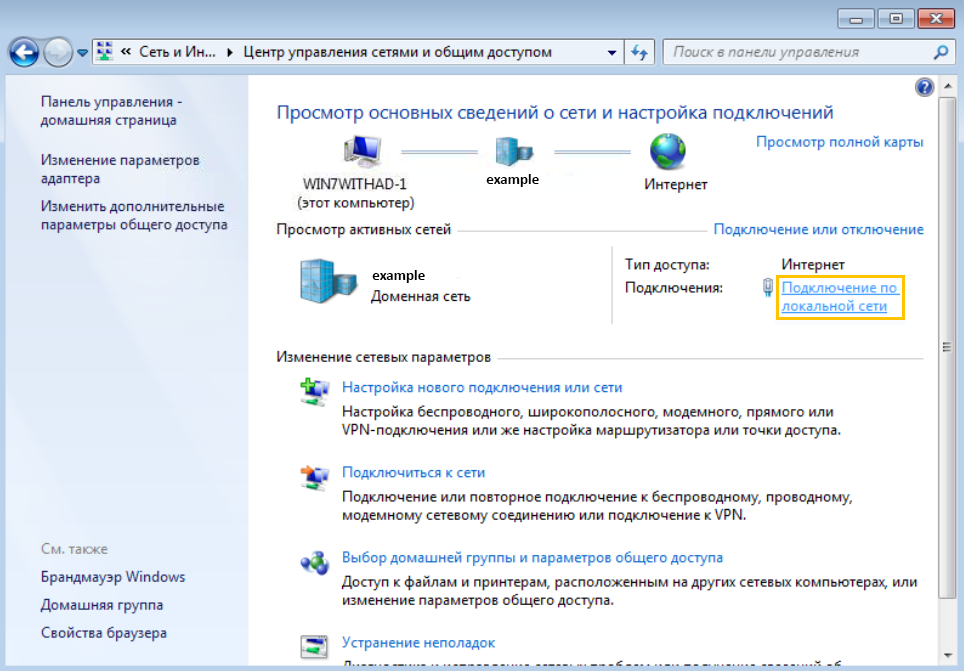The width and height of the screenshot is (964, 671).
Task: Click the homegroup selection icon
Action: (x=315, y=562)
